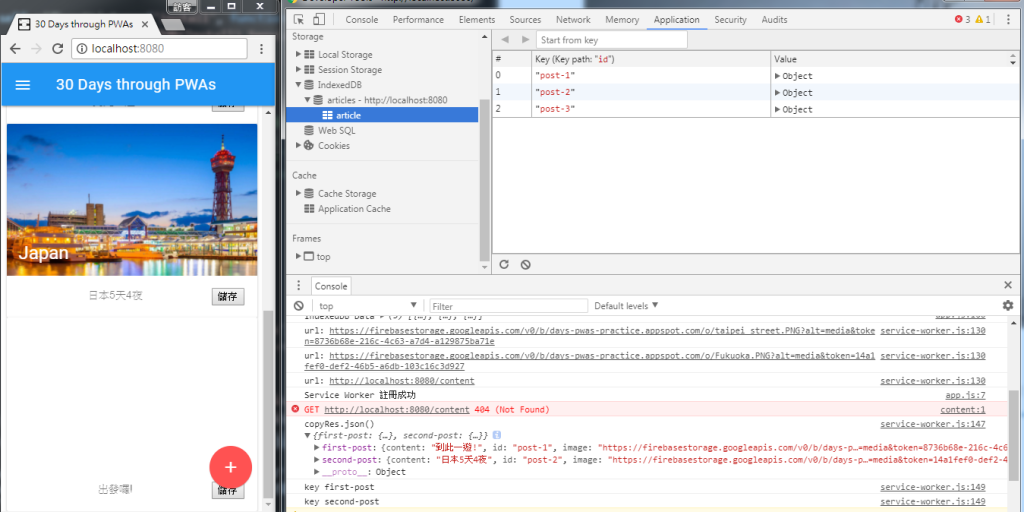
Task: Click the Japan Fukuoka tower card image
Action: [132, 200]
